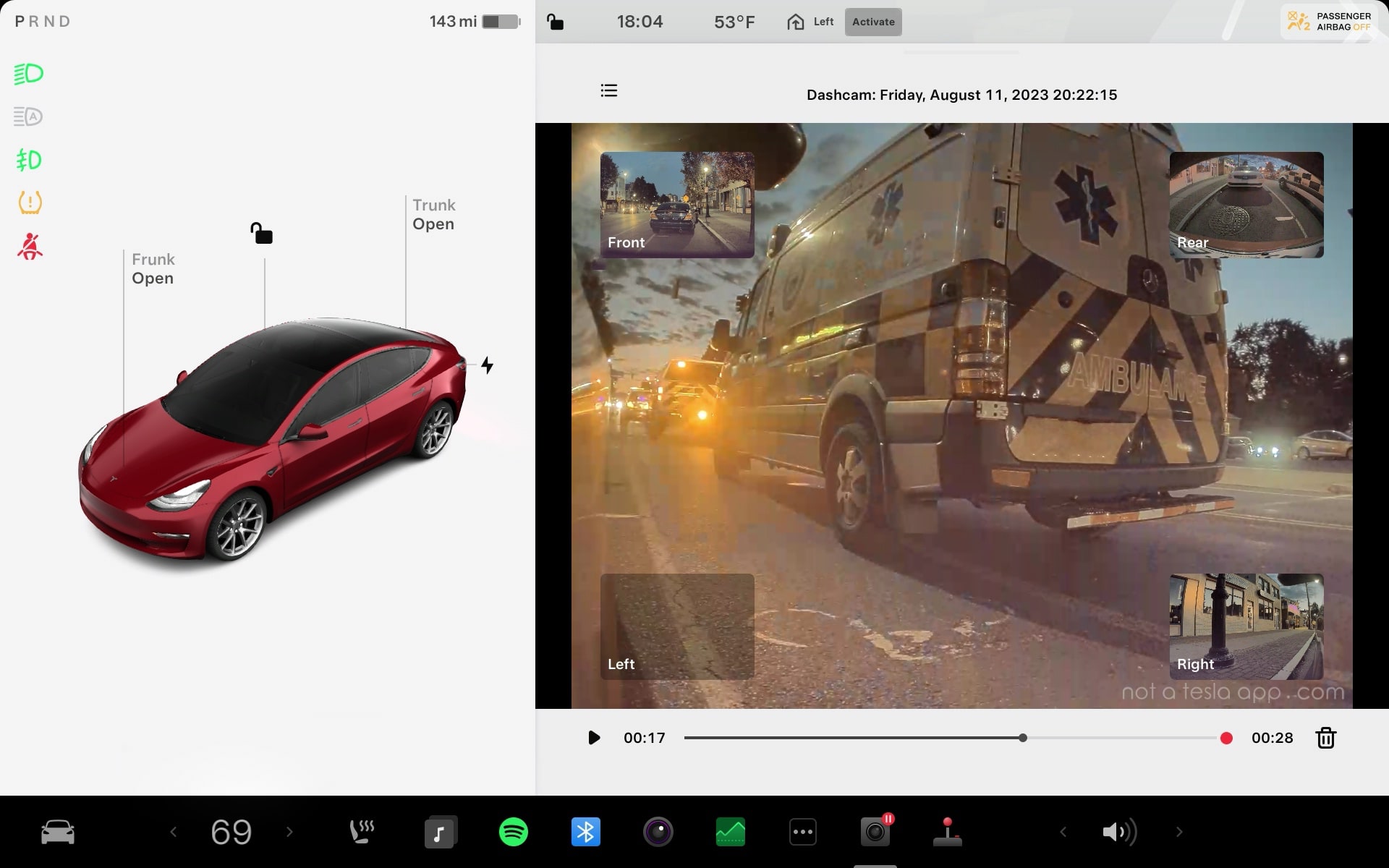The width and height of the screenshot is (1389, 868).
Task: Adjust the system volume slider
Action: click(x=1118, y=831)
